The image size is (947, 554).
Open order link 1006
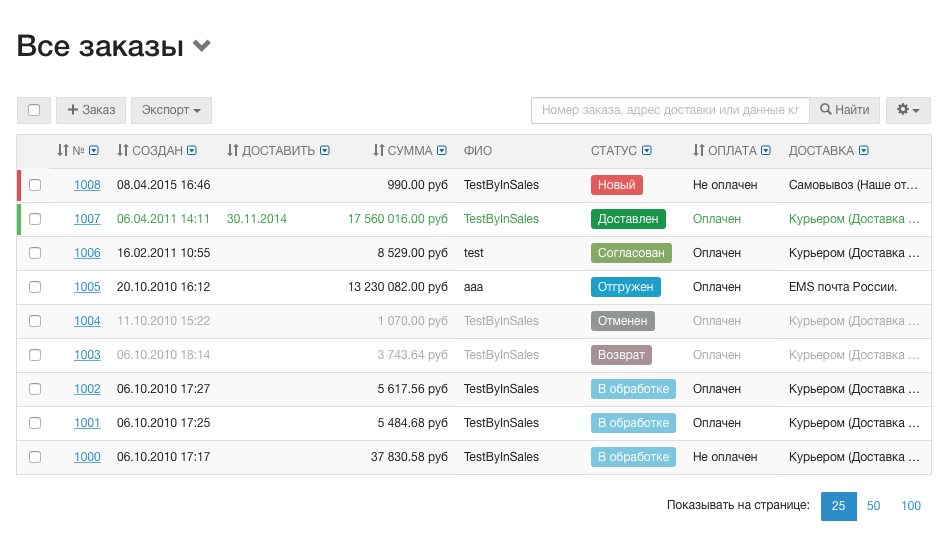coord(87,253)
